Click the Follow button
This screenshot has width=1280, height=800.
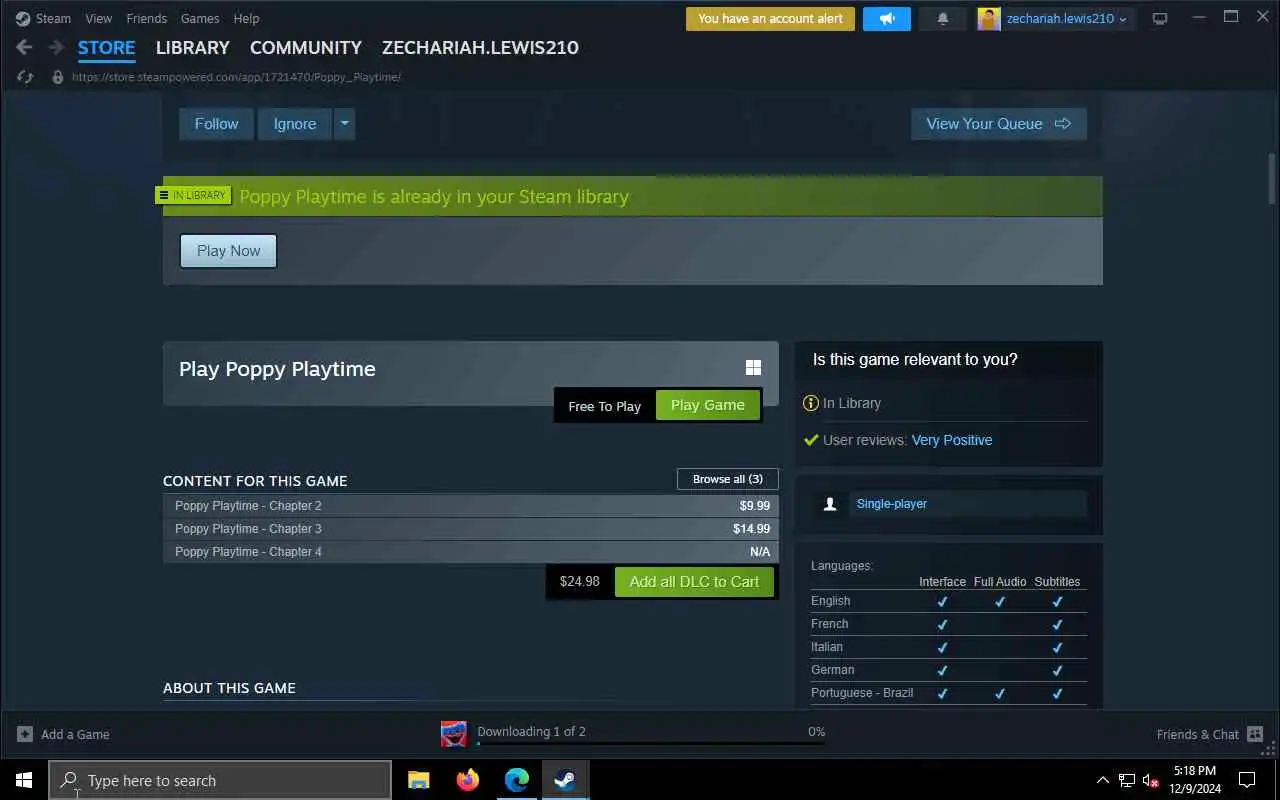(216, 124)
